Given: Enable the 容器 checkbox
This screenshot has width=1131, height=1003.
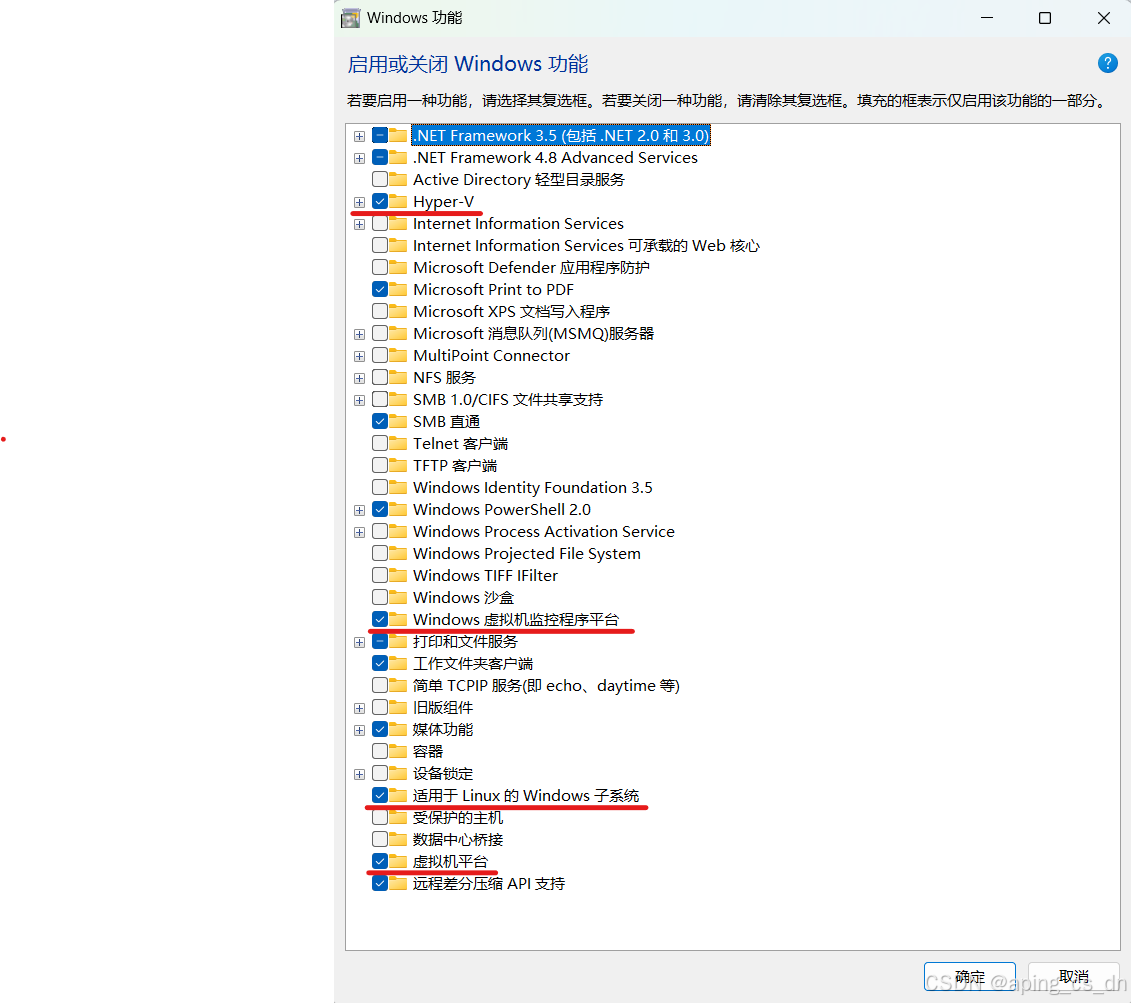Looking at the screenshot, I should point(380,751).
